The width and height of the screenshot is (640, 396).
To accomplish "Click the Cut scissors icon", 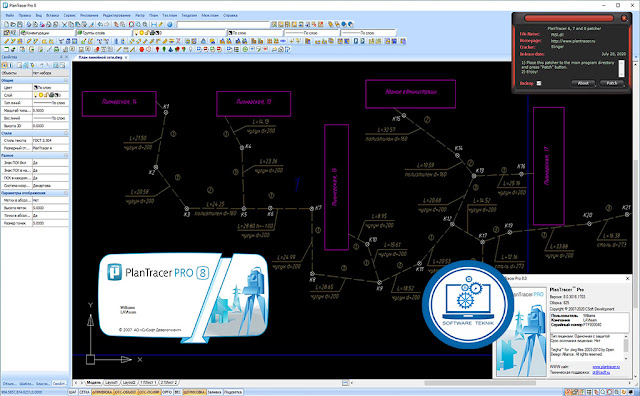I will click(x=64, y=24).
